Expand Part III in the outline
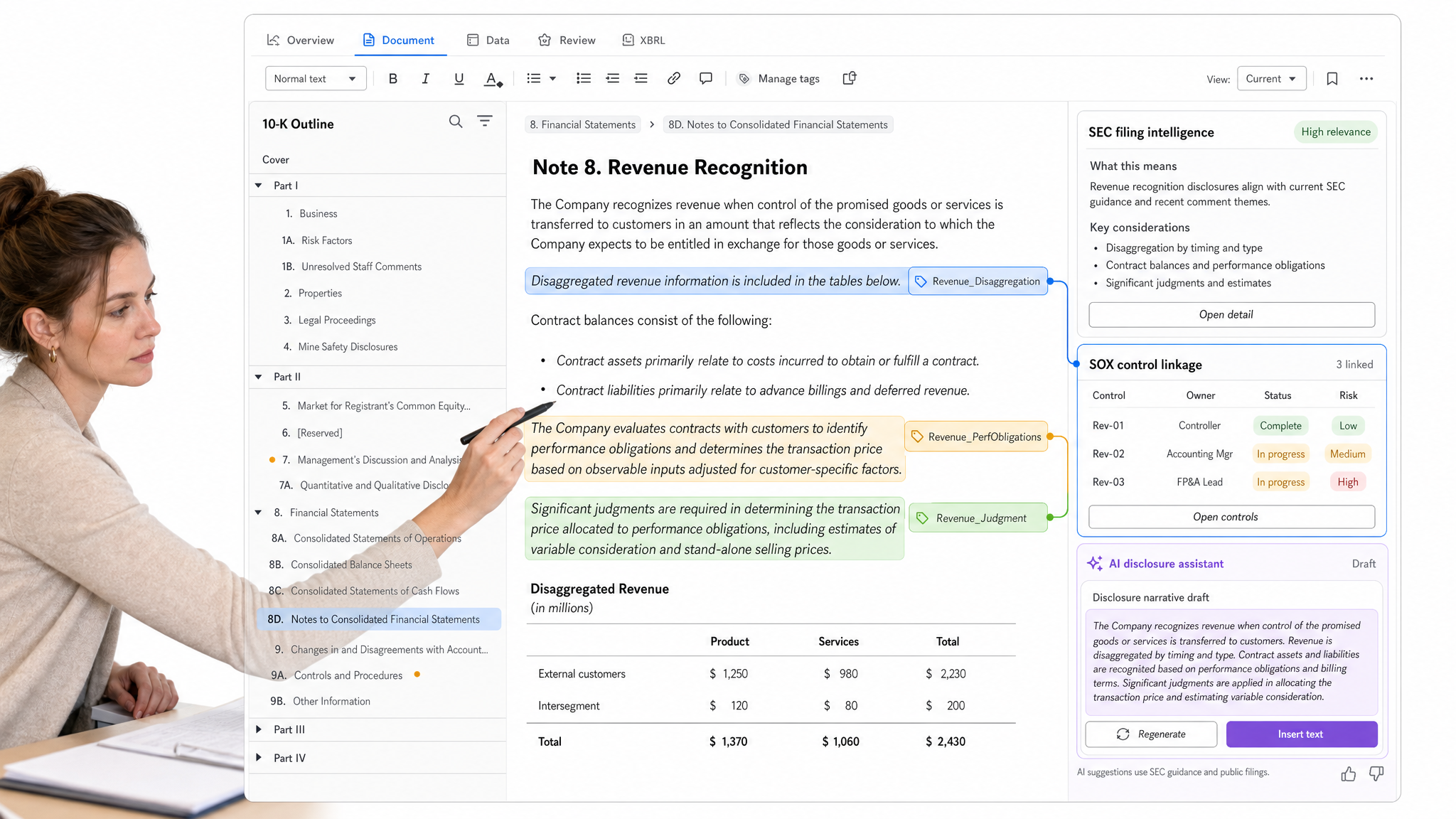The height and width of the screenshot is (819, 1456). [x=259, y=729]
